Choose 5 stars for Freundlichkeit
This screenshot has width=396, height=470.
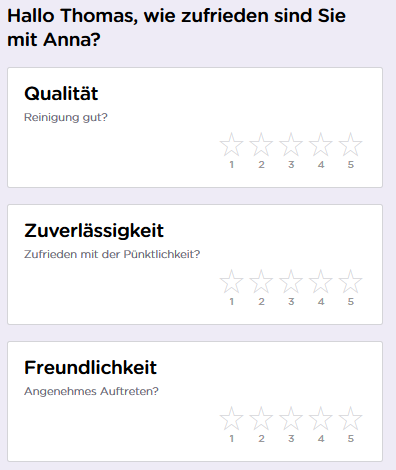351,418
